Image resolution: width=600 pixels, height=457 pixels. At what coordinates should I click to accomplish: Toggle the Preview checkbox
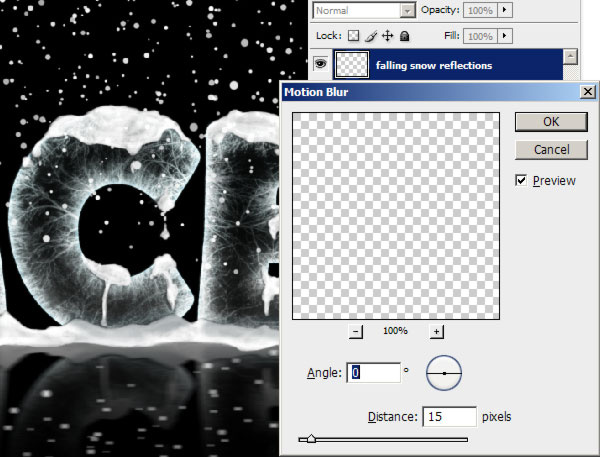[521, 180]
